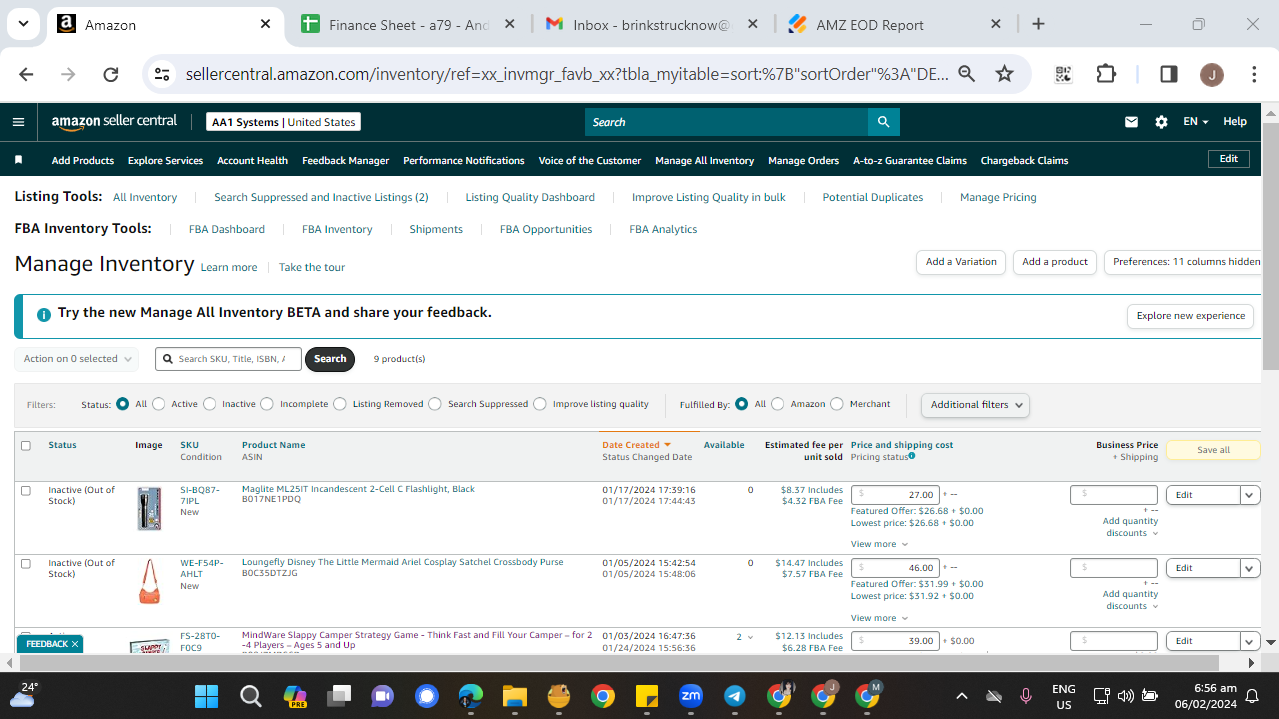The width and height of the screenshot is (1279, 719).
Task: Sort by Date Created column header
Action: 636,445
